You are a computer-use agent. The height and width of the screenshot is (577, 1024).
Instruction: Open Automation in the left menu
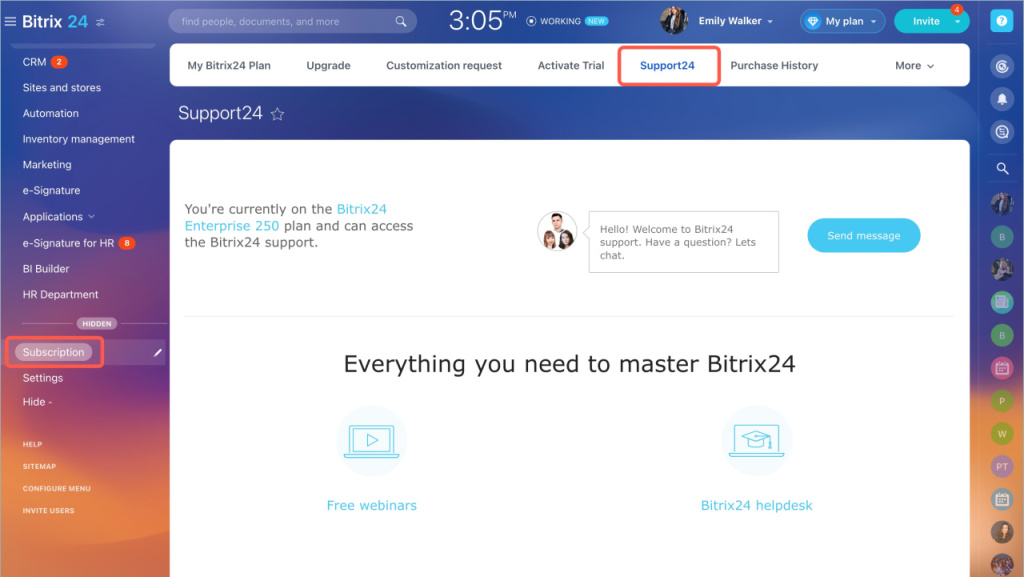pyautogui.click(x=50, y=114)
